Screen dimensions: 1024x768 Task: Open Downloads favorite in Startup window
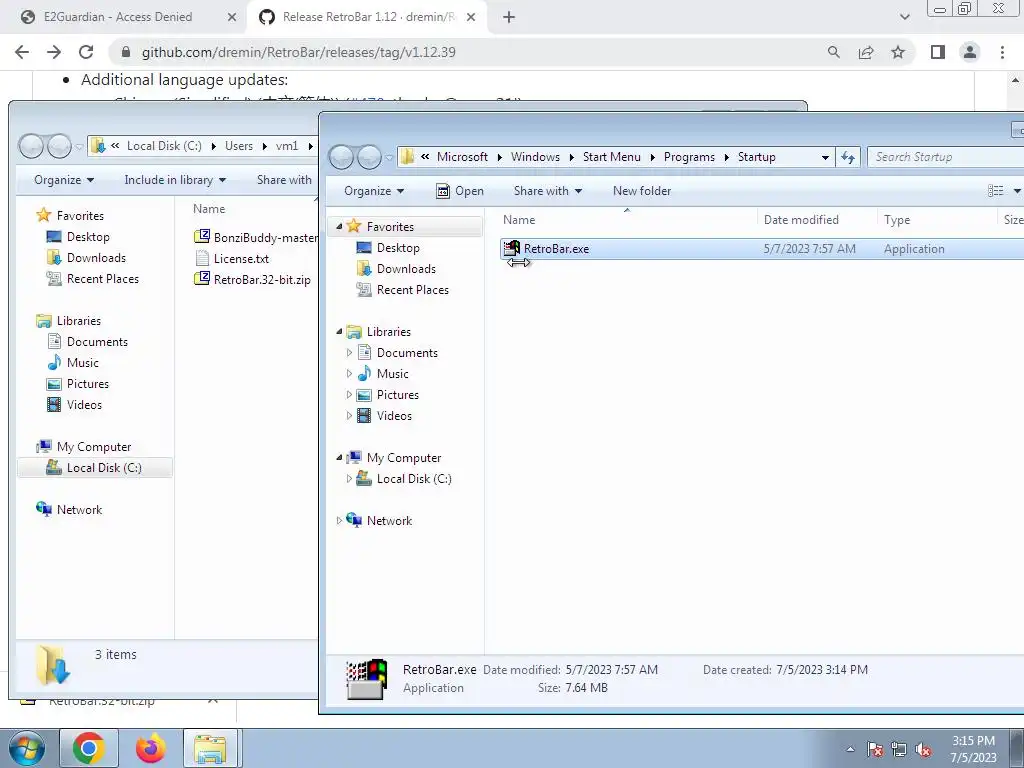396,268
